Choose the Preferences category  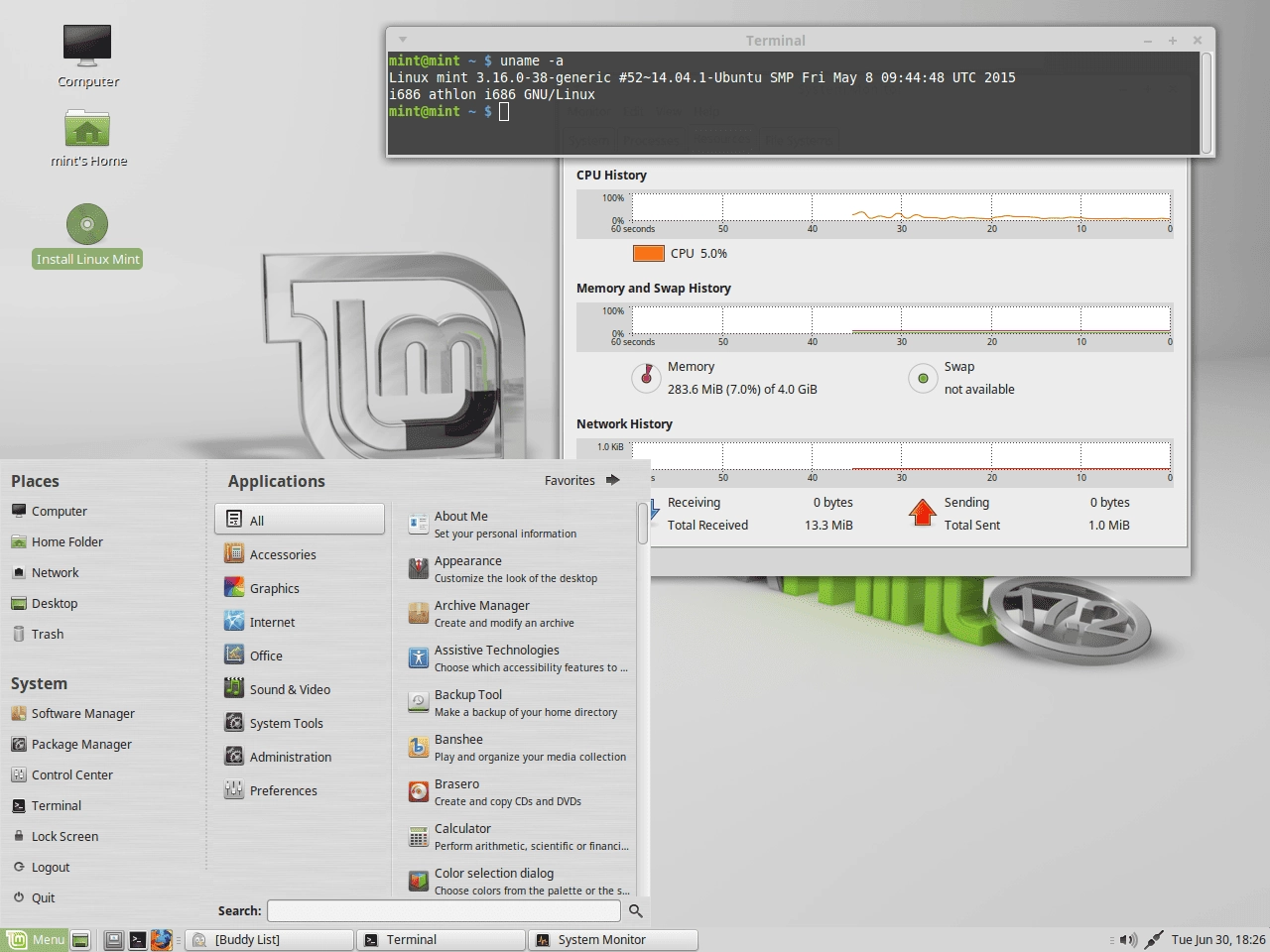(300, 790)
